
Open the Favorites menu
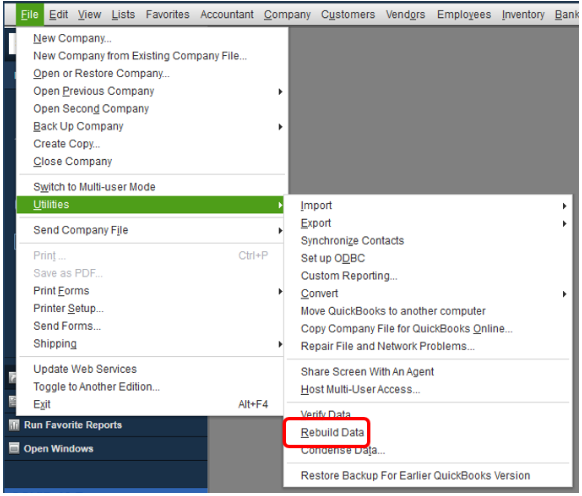(167, 14)
